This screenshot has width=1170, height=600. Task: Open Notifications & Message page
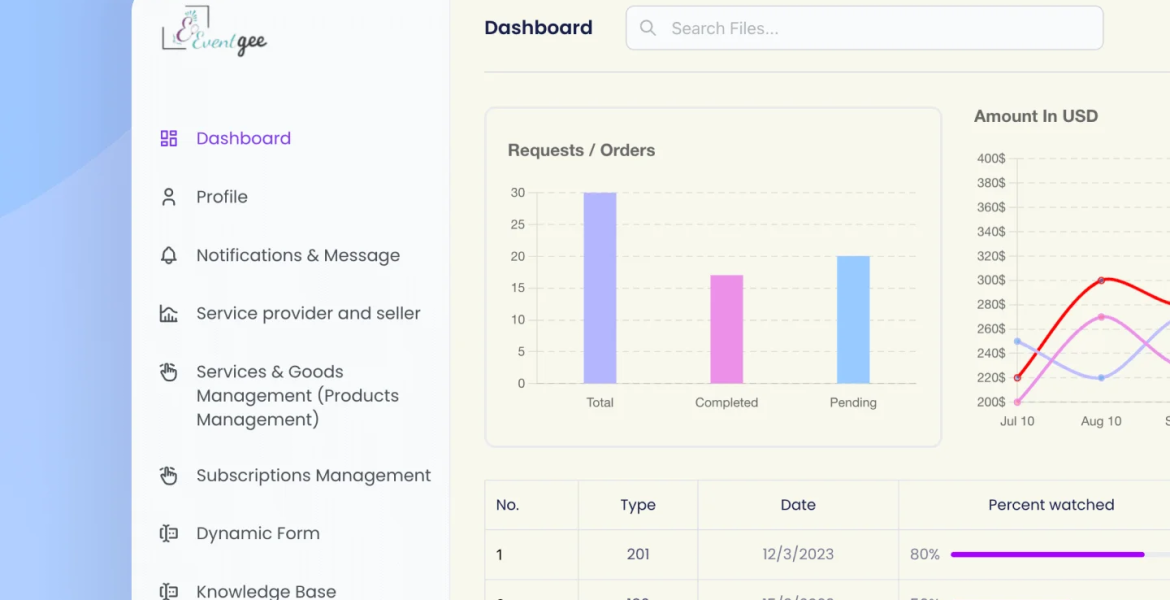click(x=297, y=255)
